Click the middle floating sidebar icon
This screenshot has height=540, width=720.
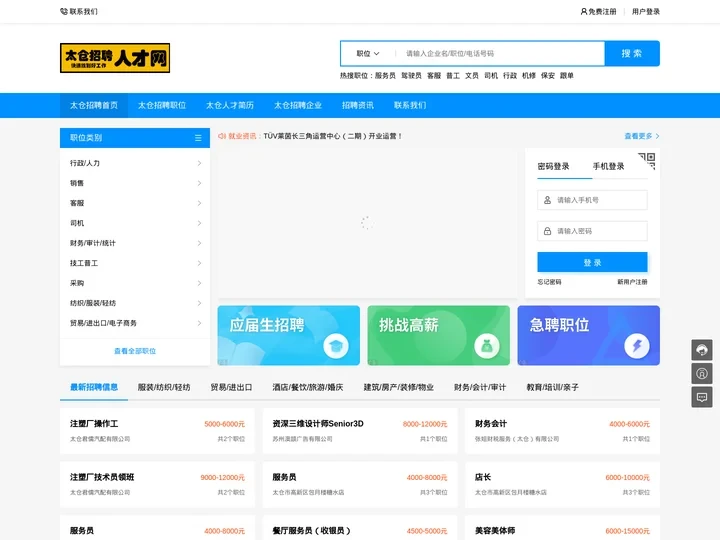coord(702,373)
